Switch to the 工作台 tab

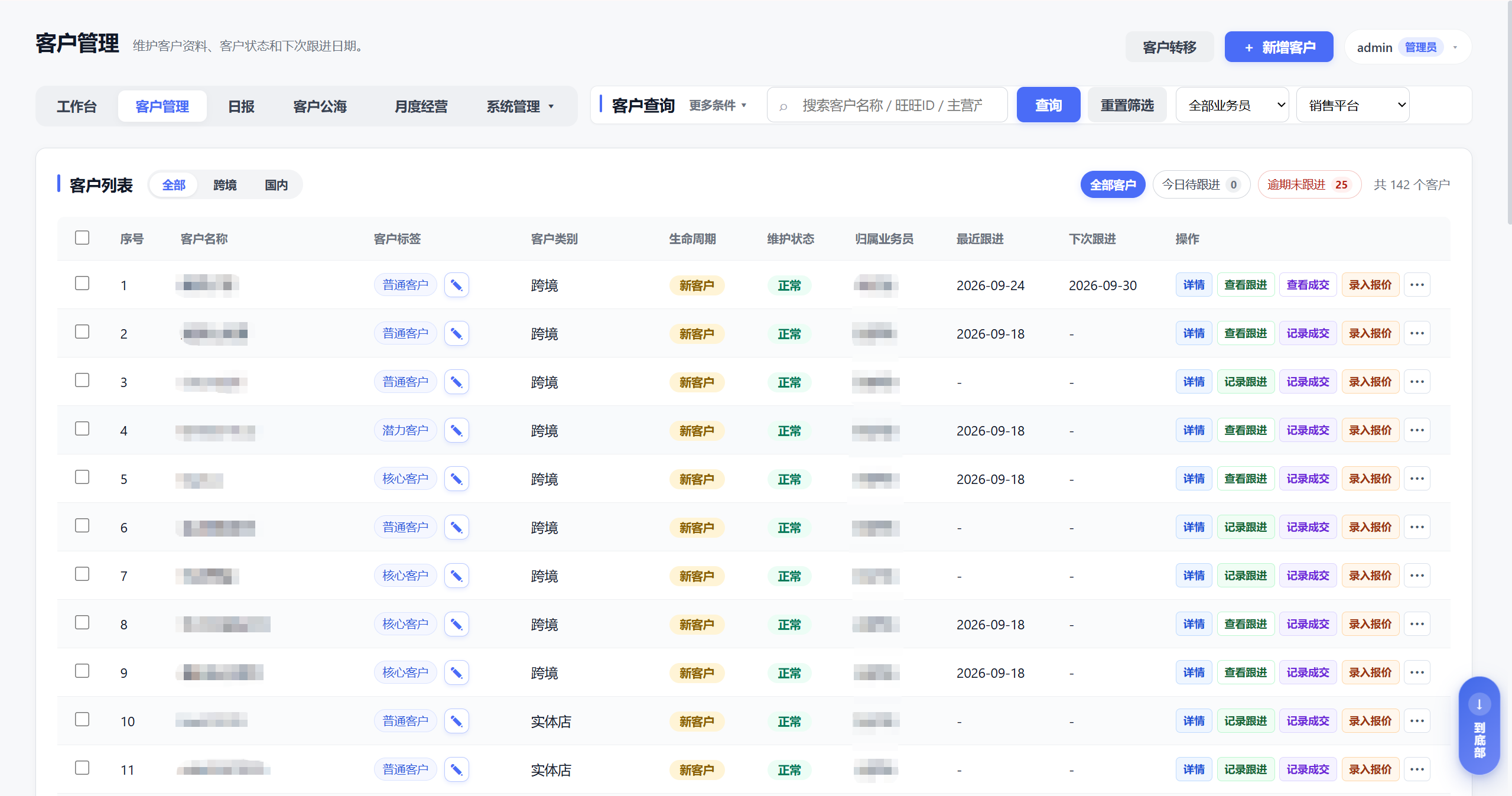77,106
